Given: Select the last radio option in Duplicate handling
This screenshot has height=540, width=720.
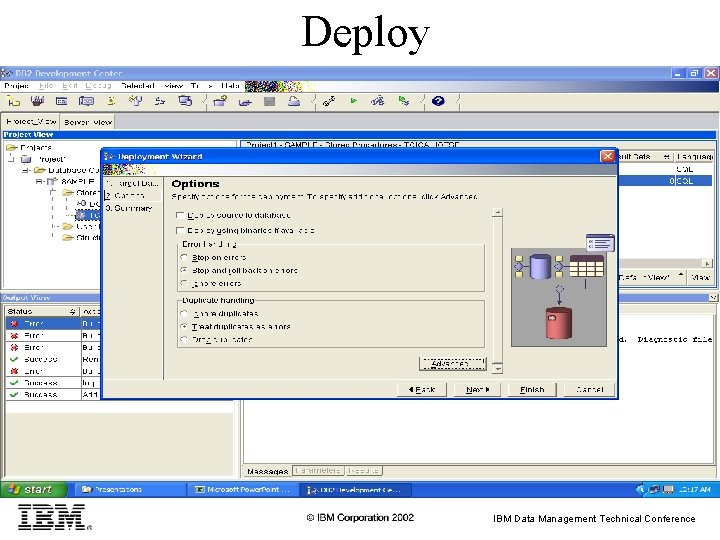Looking at the screenshot, I should pos(184,339).
